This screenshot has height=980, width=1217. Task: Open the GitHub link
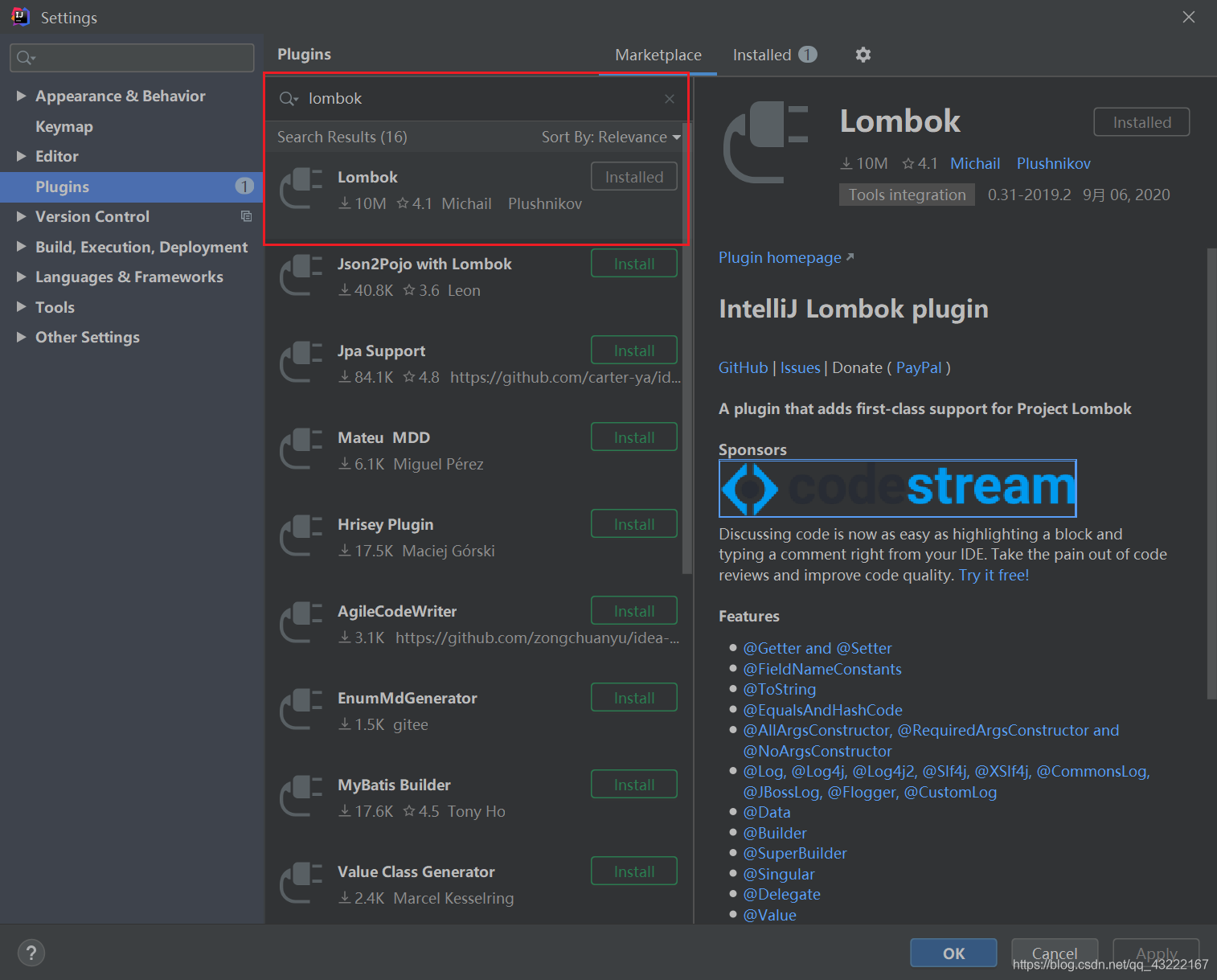(744, 367)
